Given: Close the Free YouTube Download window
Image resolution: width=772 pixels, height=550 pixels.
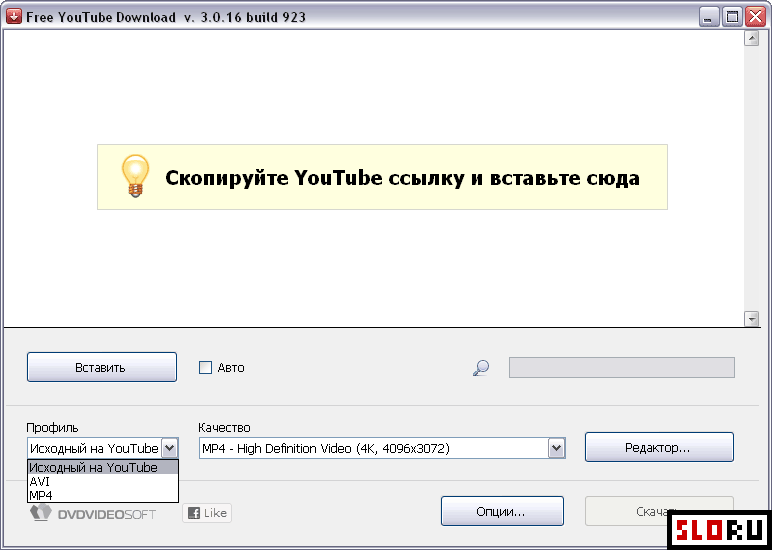Looking at the screenshot, I should 755,18.
